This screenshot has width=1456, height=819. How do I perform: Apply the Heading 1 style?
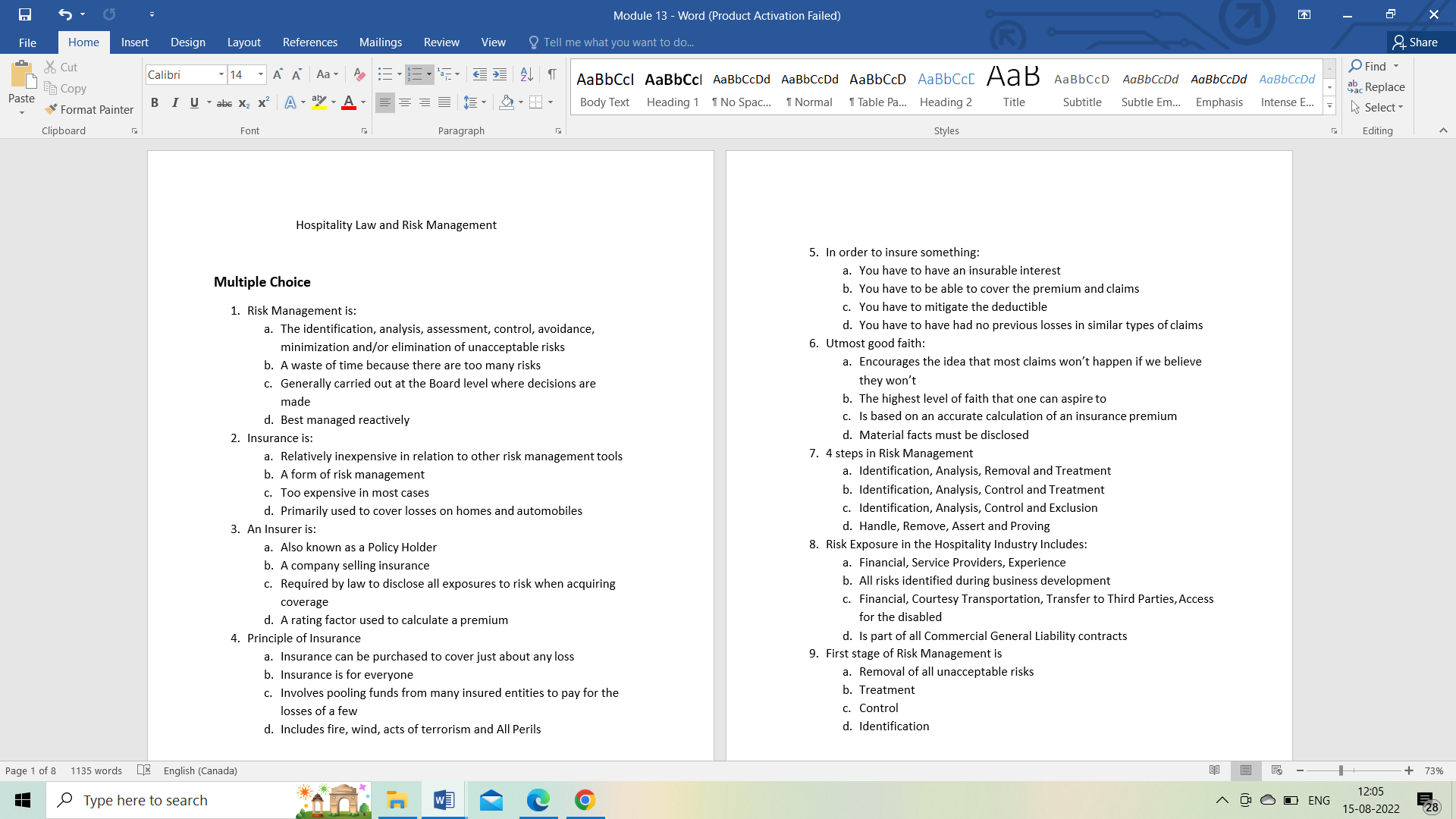coord(672,86)
